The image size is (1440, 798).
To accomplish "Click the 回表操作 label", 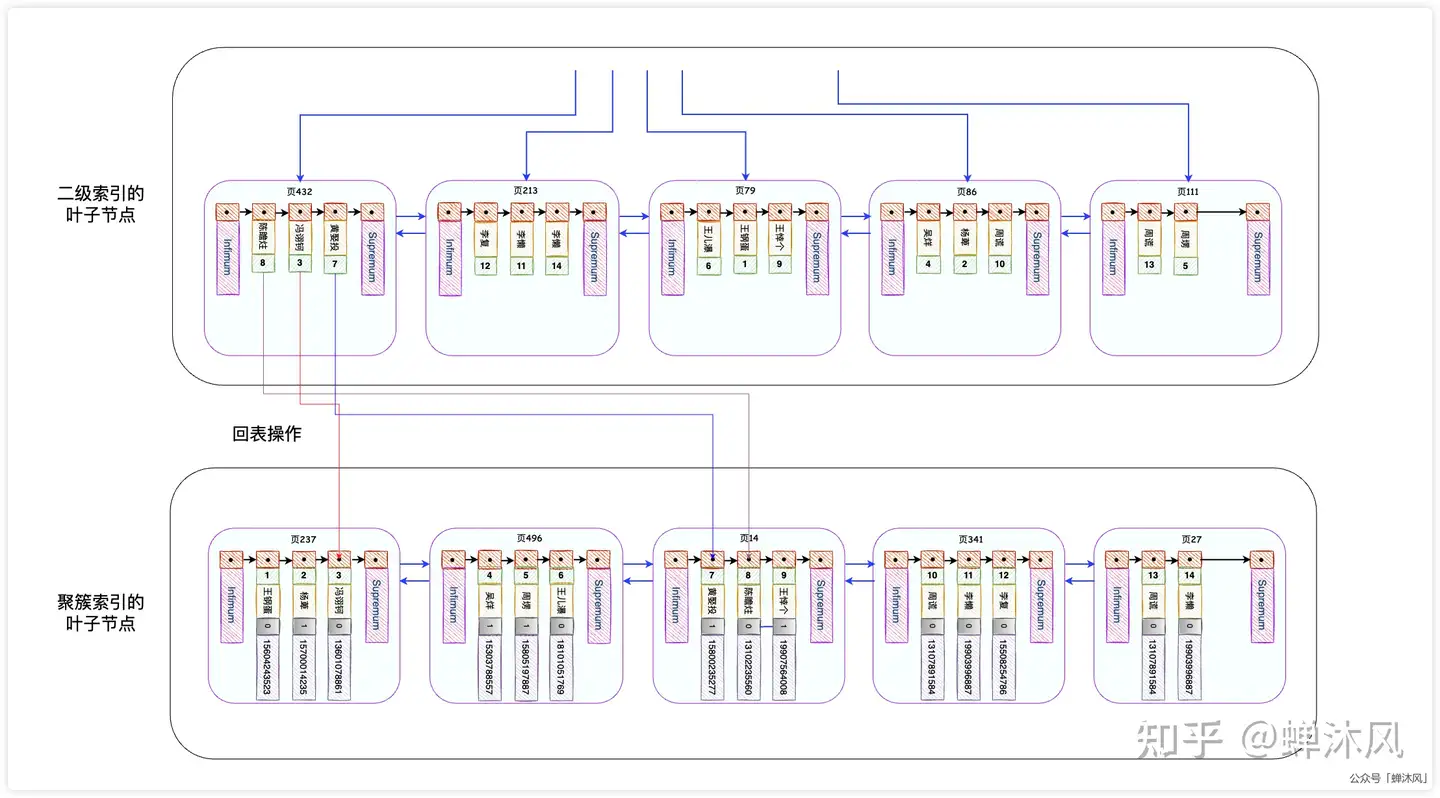I will [x=267, y=434].
